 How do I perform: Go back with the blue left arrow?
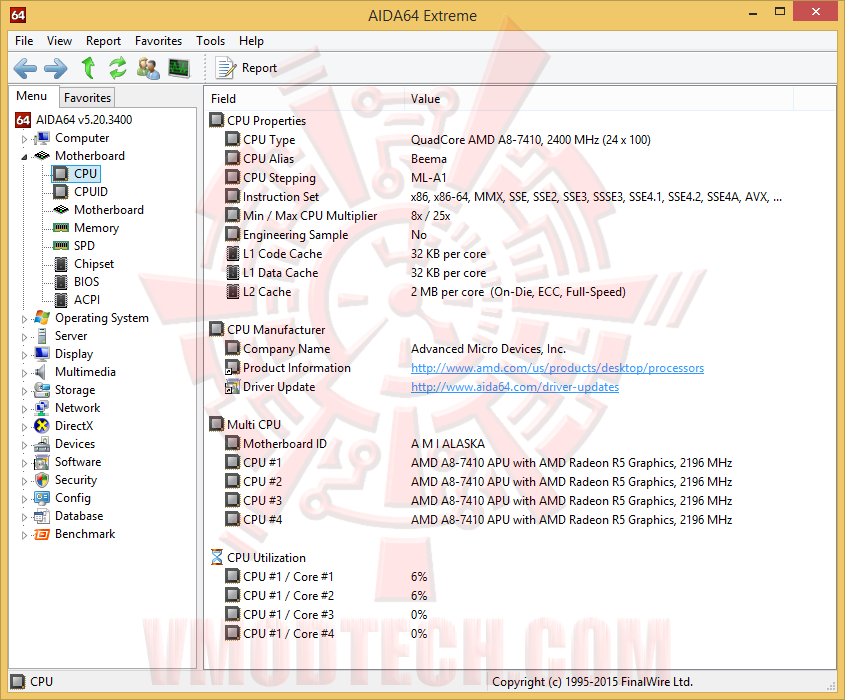click(x=25, y=68)
